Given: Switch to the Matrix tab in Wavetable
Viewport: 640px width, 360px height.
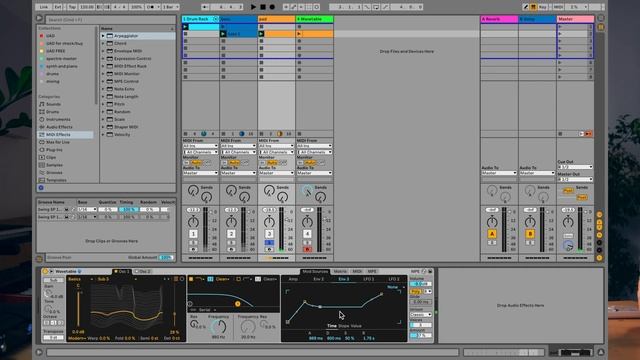Looking at the screenshot, I should (340, 271).
